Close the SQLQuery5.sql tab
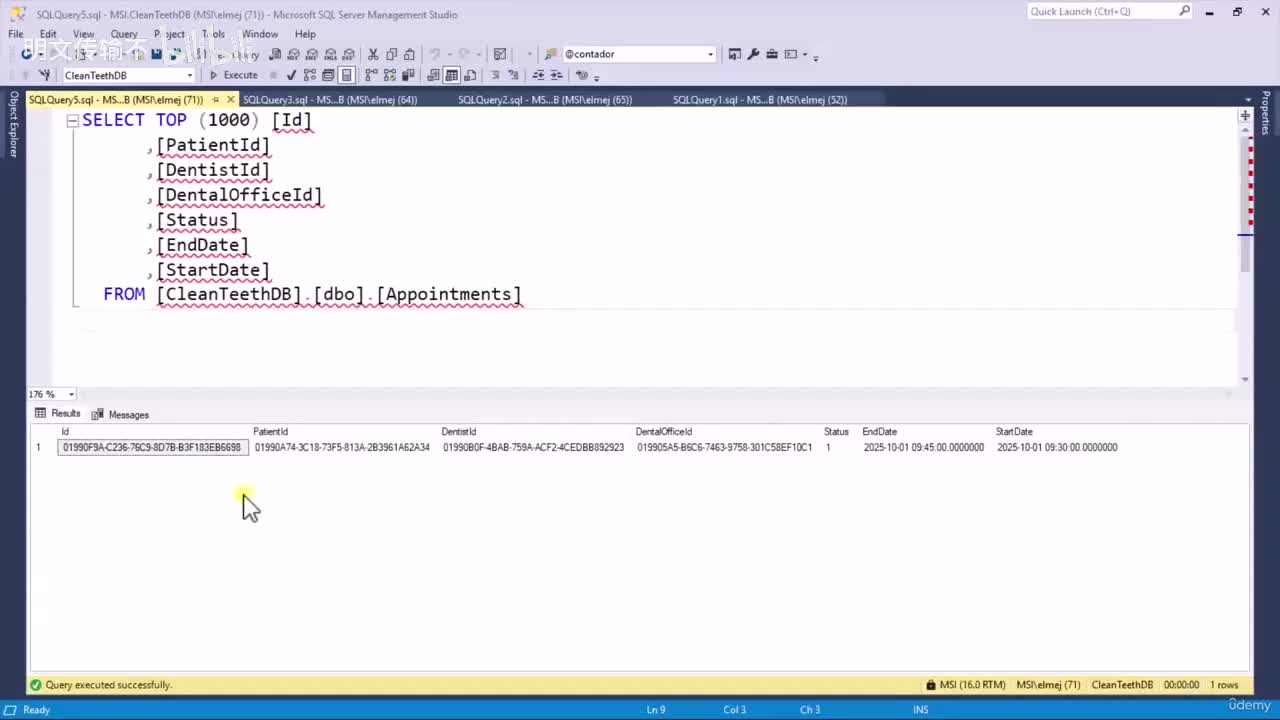Screen dimensions: 1280x720 pyautogui.click(x=231, y=99)
